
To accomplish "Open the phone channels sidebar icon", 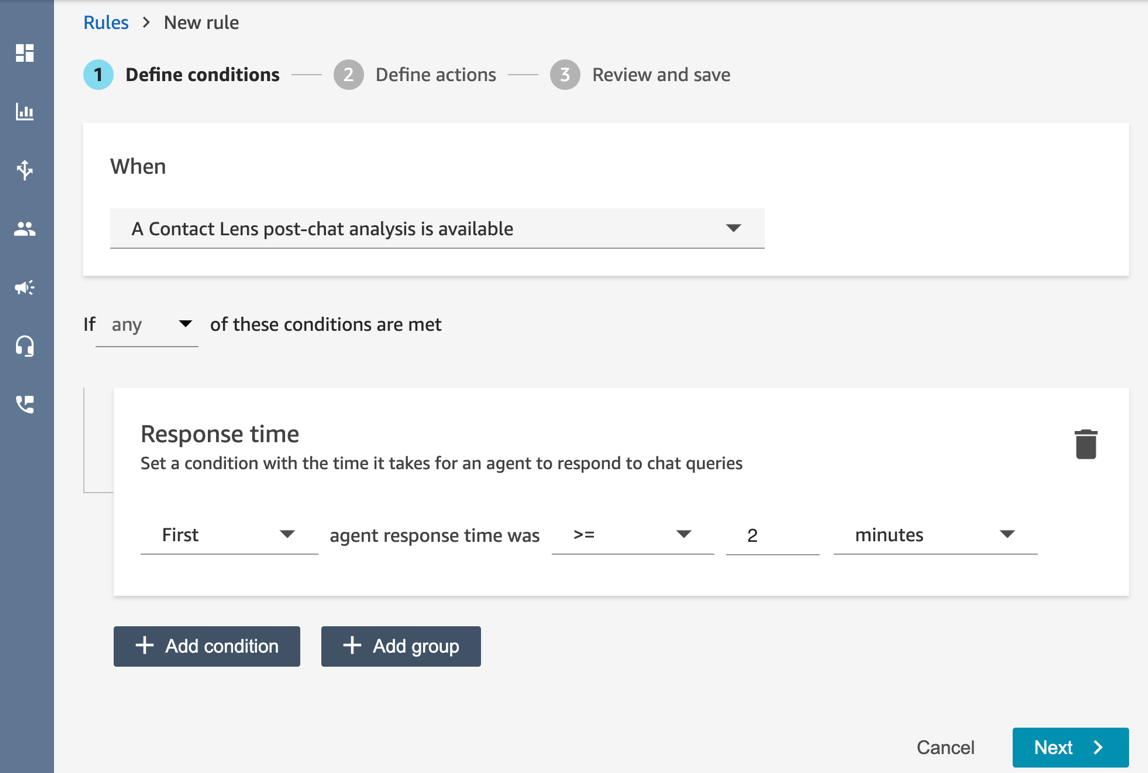I will click(x=25, y=404).
